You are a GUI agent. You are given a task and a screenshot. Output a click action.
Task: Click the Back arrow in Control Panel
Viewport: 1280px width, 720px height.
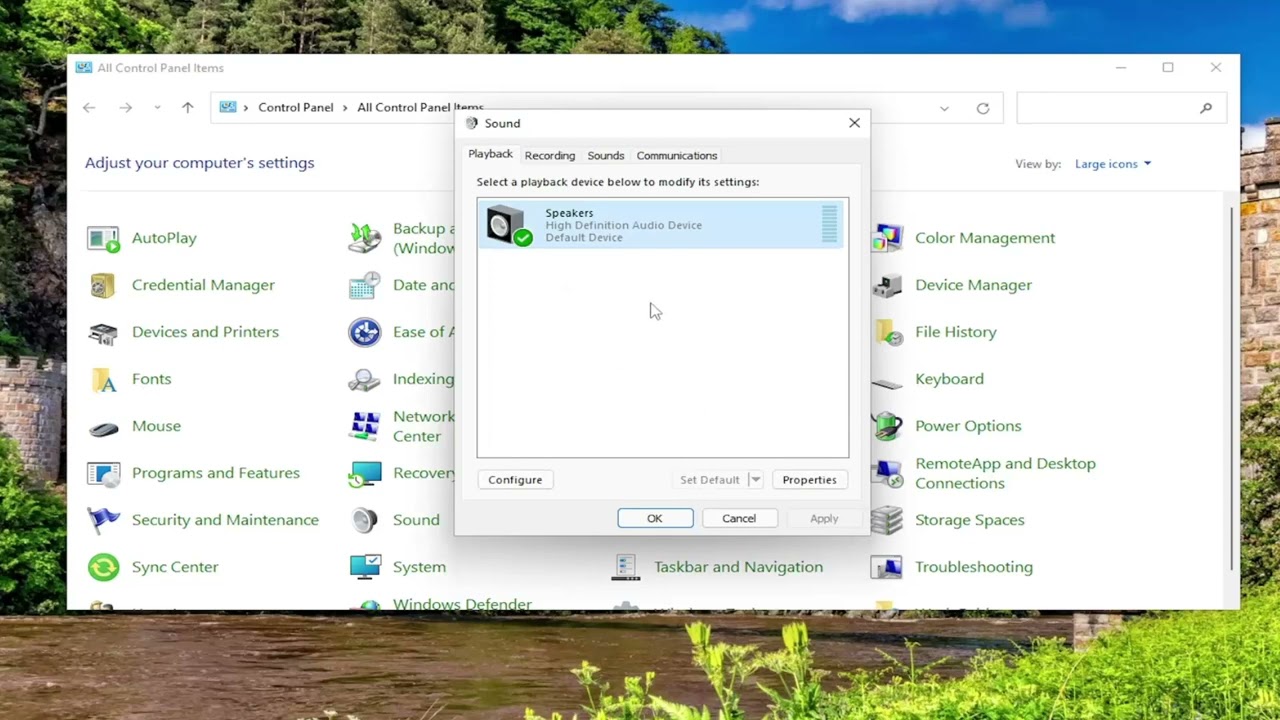(x=89, y=108)
